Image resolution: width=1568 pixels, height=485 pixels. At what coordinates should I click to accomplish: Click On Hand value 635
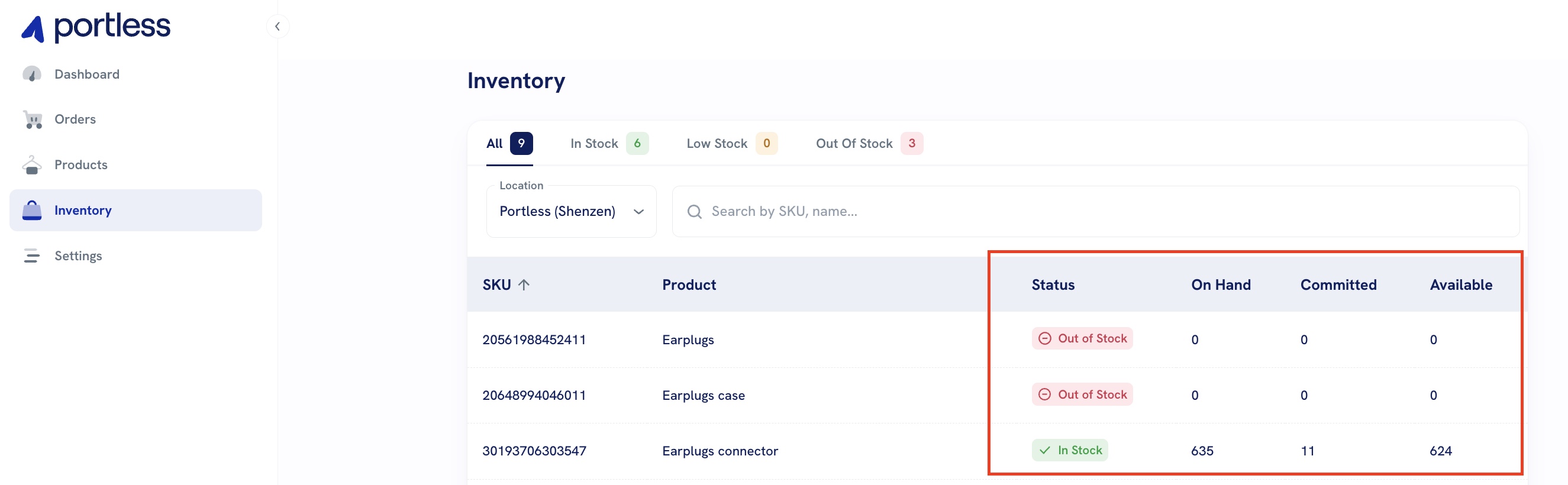click(1202, 451)
